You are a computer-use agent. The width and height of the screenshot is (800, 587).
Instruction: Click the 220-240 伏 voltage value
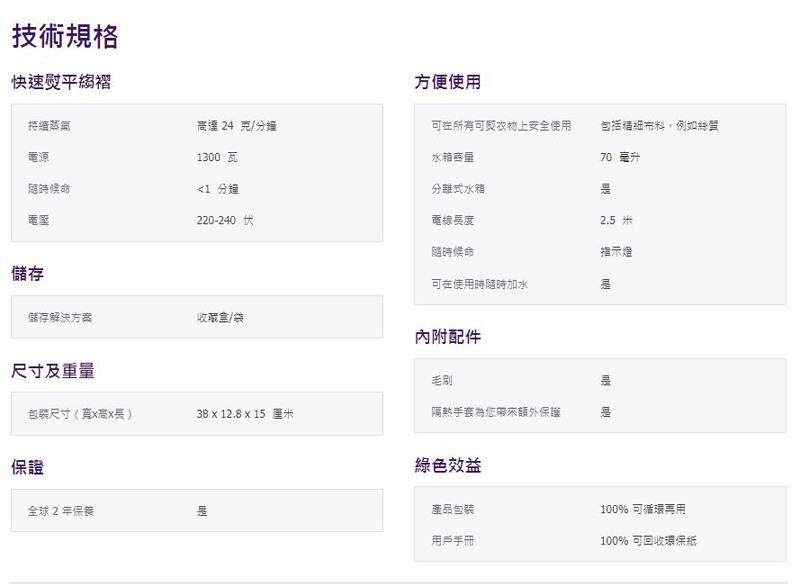point(225,220)
